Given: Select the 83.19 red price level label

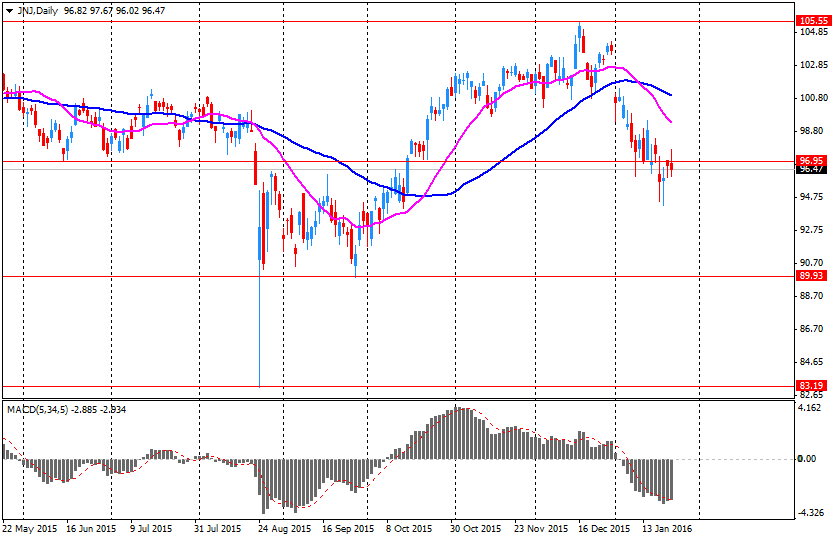Looking at the screenshot, I should (811, 385).
